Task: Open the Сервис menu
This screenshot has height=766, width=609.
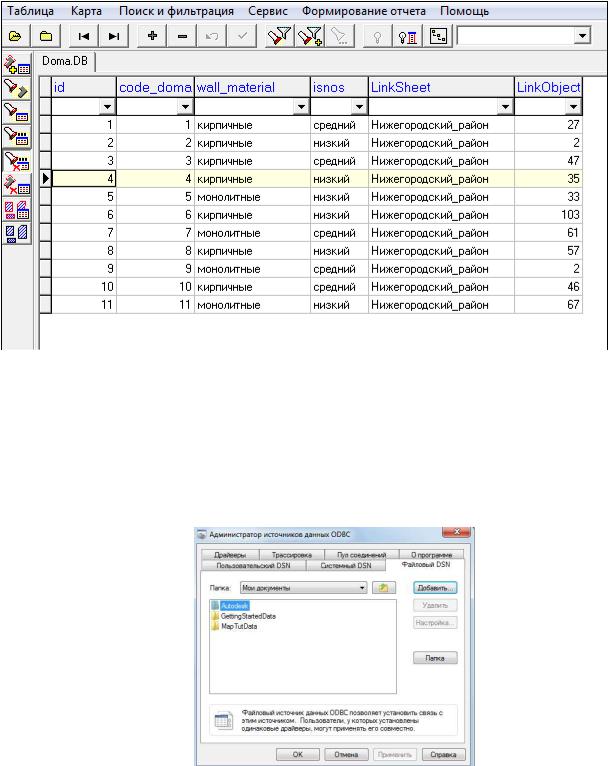Action: 268,11
